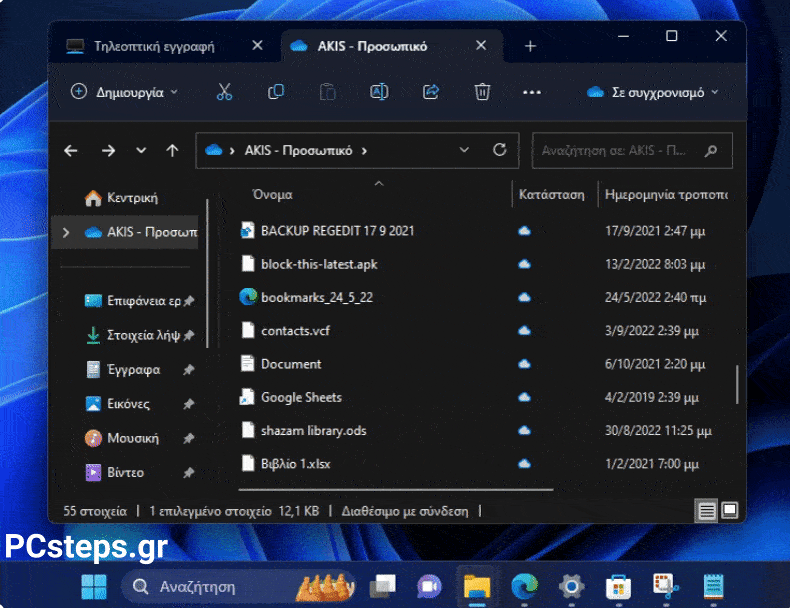790x608 pixels.
Task: Expand AKIS - Προσωπικό tree node
Action: click(66, 232)
